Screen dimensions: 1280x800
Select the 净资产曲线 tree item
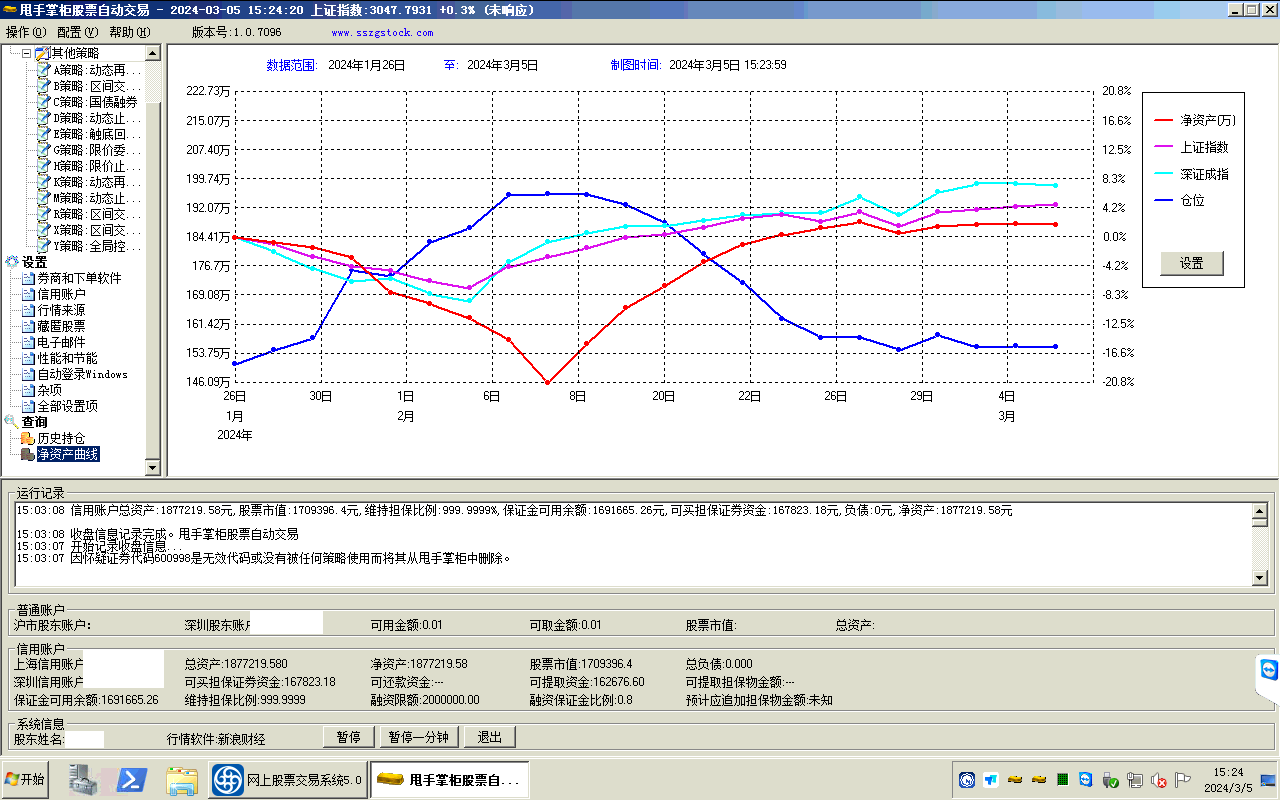coord(67,454)
